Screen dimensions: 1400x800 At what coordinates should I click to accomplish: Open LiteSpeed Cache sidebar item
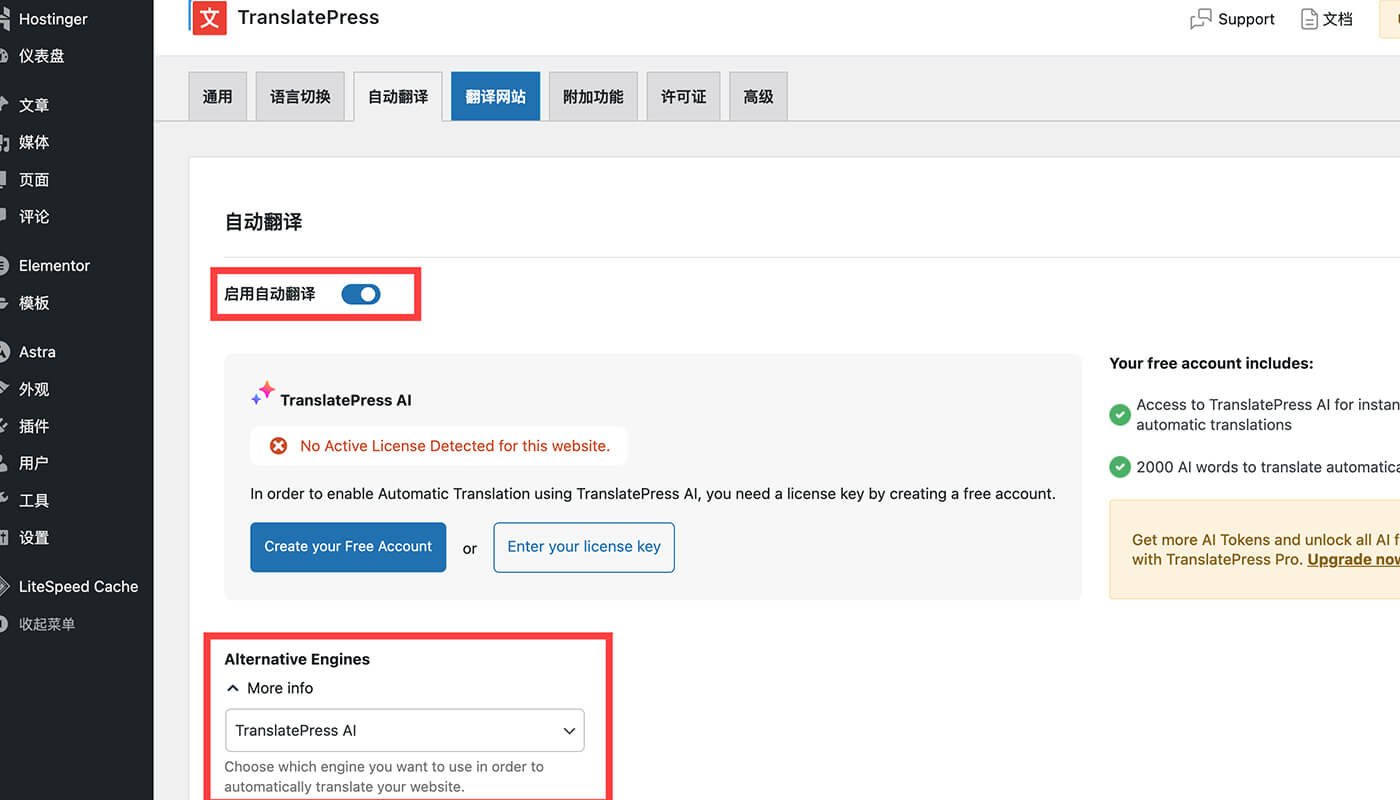[x=78, y=587]
